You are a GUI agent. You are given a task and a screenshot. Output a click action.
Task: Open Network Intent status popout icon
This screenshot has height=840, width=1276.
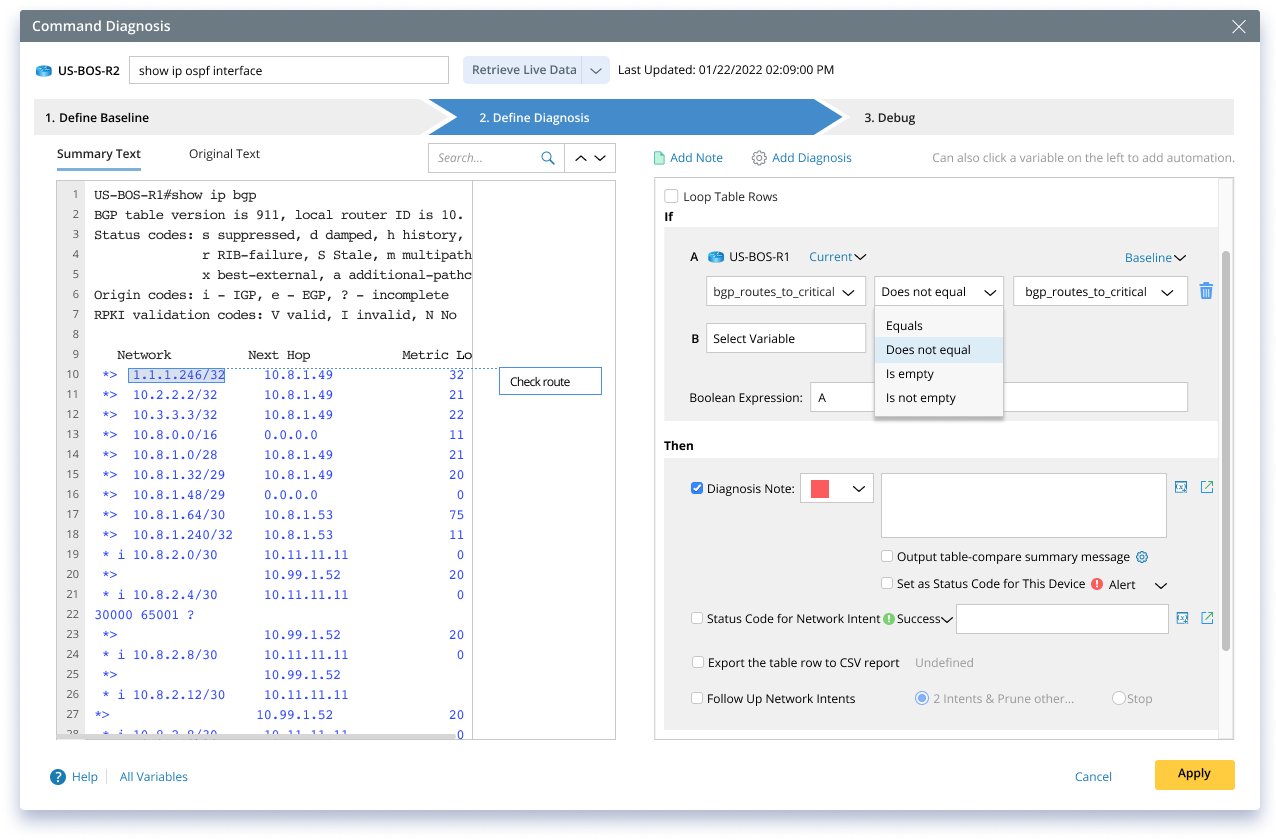click(x=1207, y=618)
